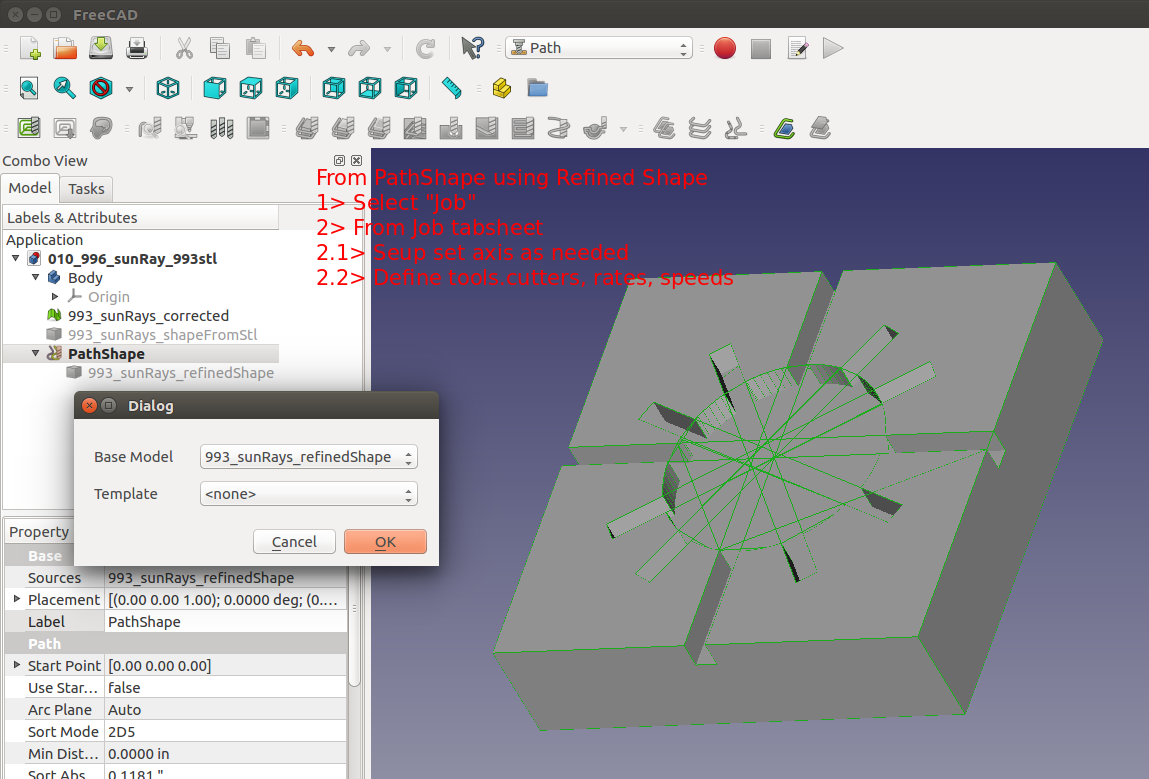Click the Create Part yellow icon

point(502,88)
